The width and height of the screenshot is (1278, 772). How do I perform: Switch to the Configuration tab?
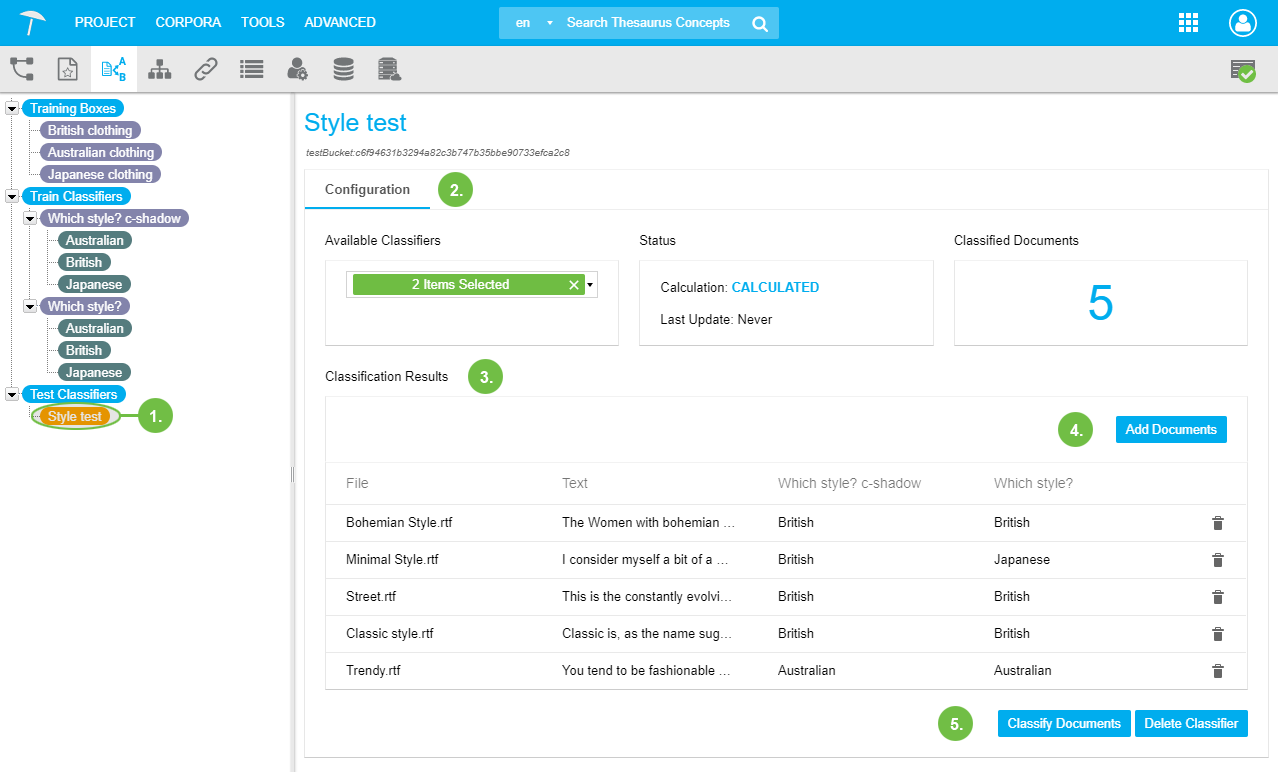367,189
